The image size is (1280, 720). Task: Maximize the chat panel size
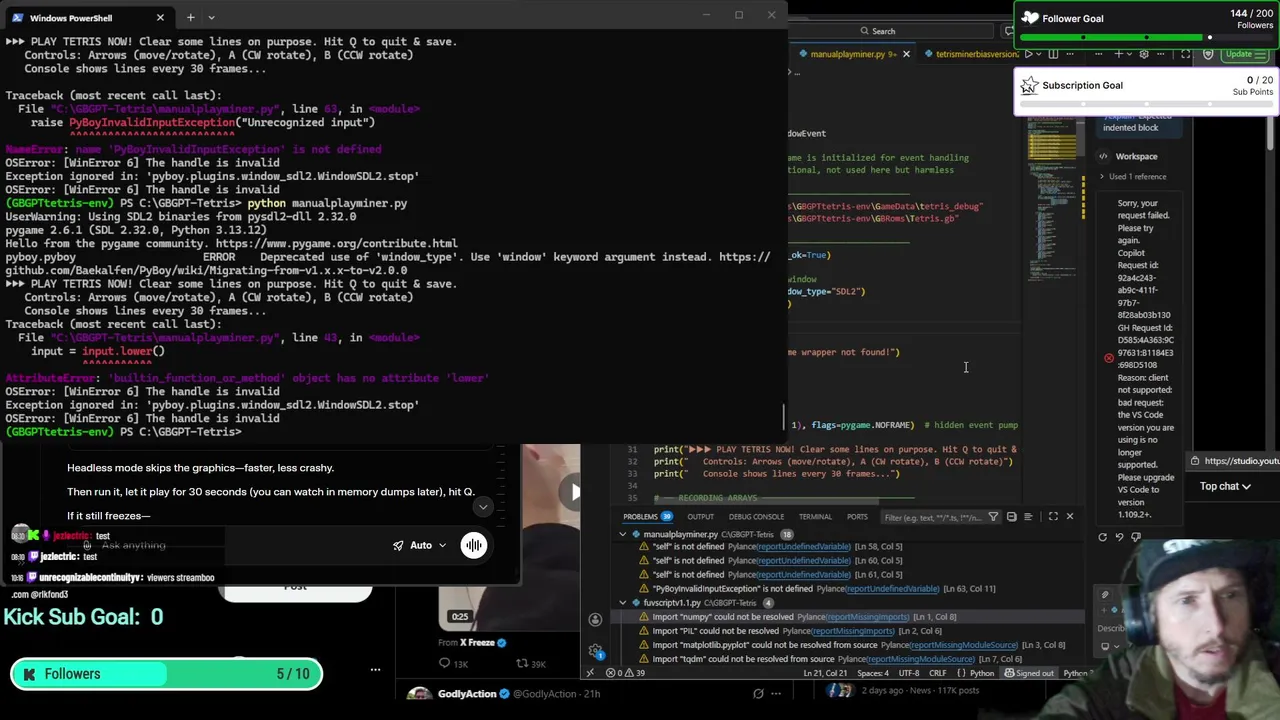[1185, 54]
